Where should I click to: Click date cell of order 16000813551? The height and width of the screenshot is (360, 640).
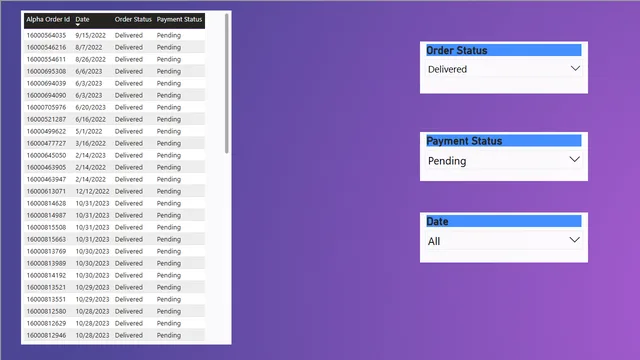pos(92,300)
